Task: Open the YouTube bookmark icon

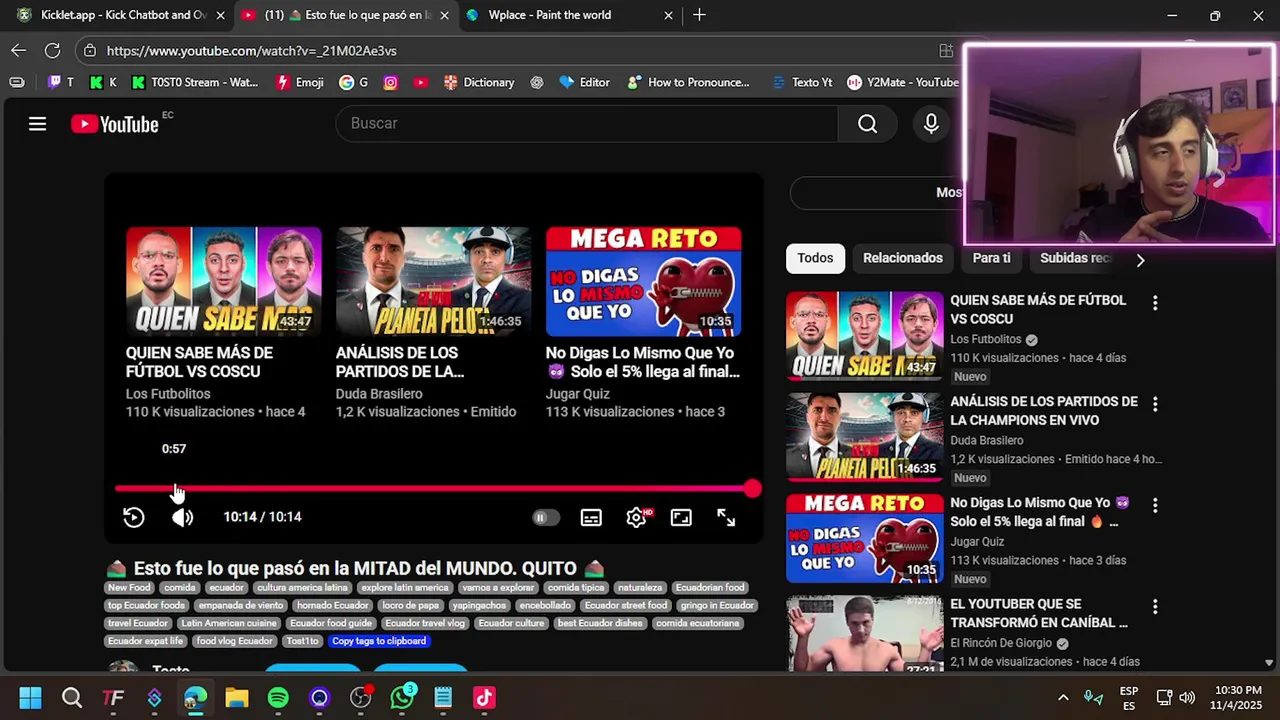Action: pos(421,82)
